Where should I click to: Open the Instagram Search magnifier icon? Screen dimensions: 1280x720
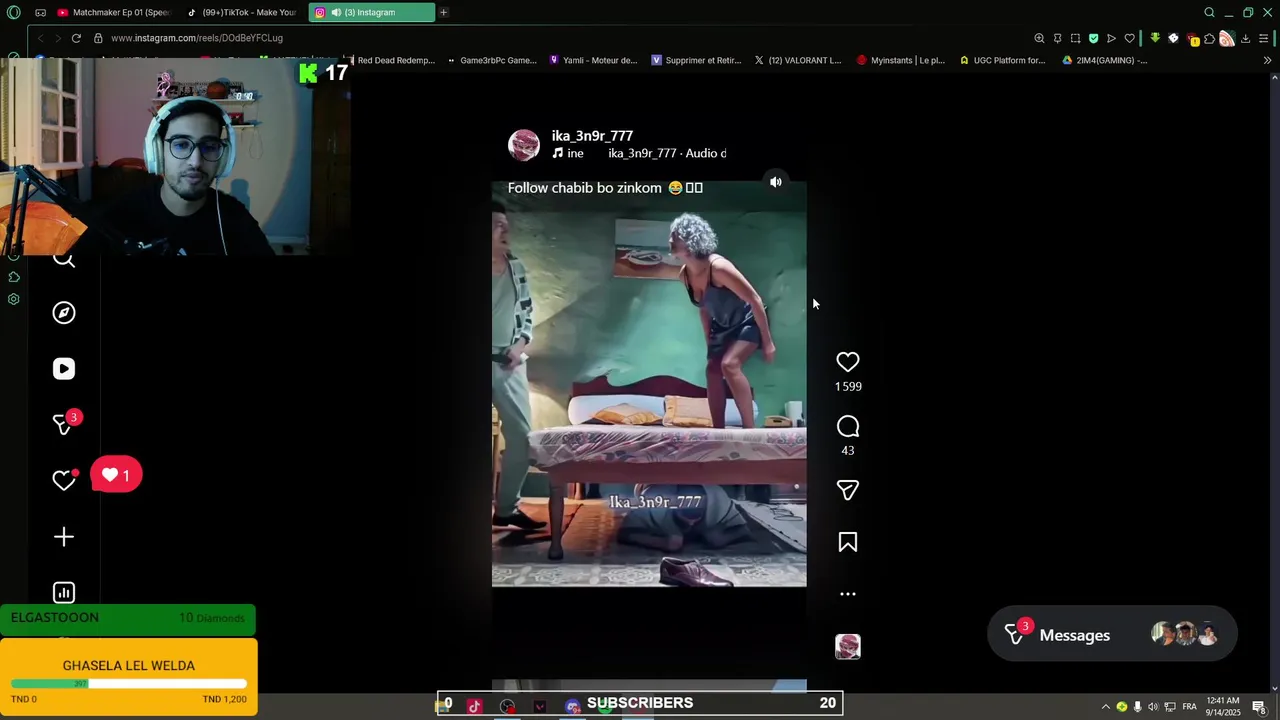pyautogui.click(x=64, y=260)
